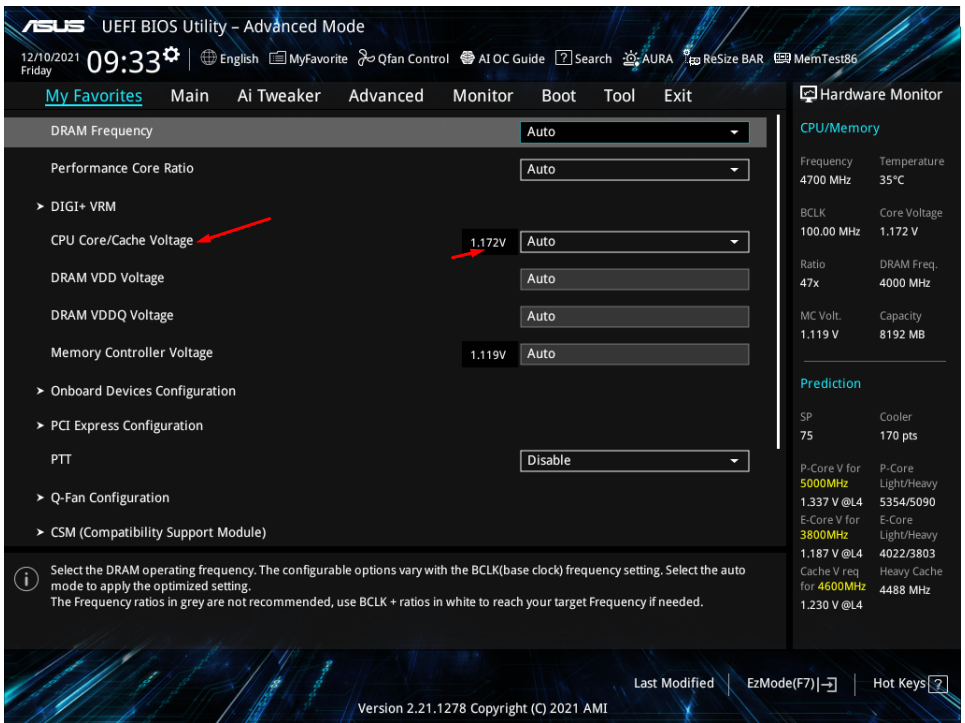Click the 8192 MB capacity value
This screenshot has height=723, width=965.
pyautogui.click(x=902, y=335)
